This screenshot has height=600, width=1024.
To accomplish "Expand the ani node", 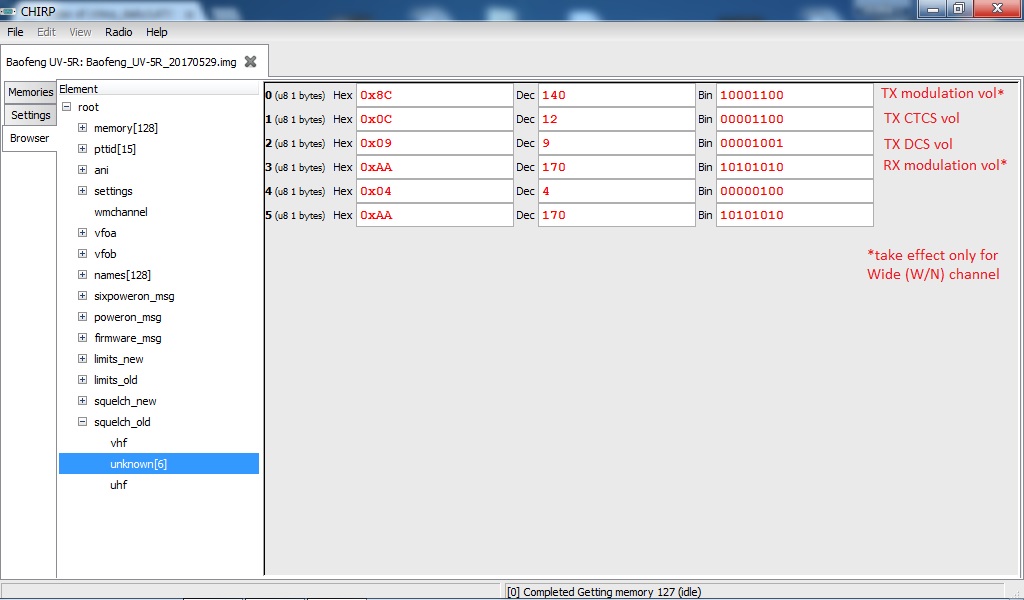I will [x=82, y=169].
